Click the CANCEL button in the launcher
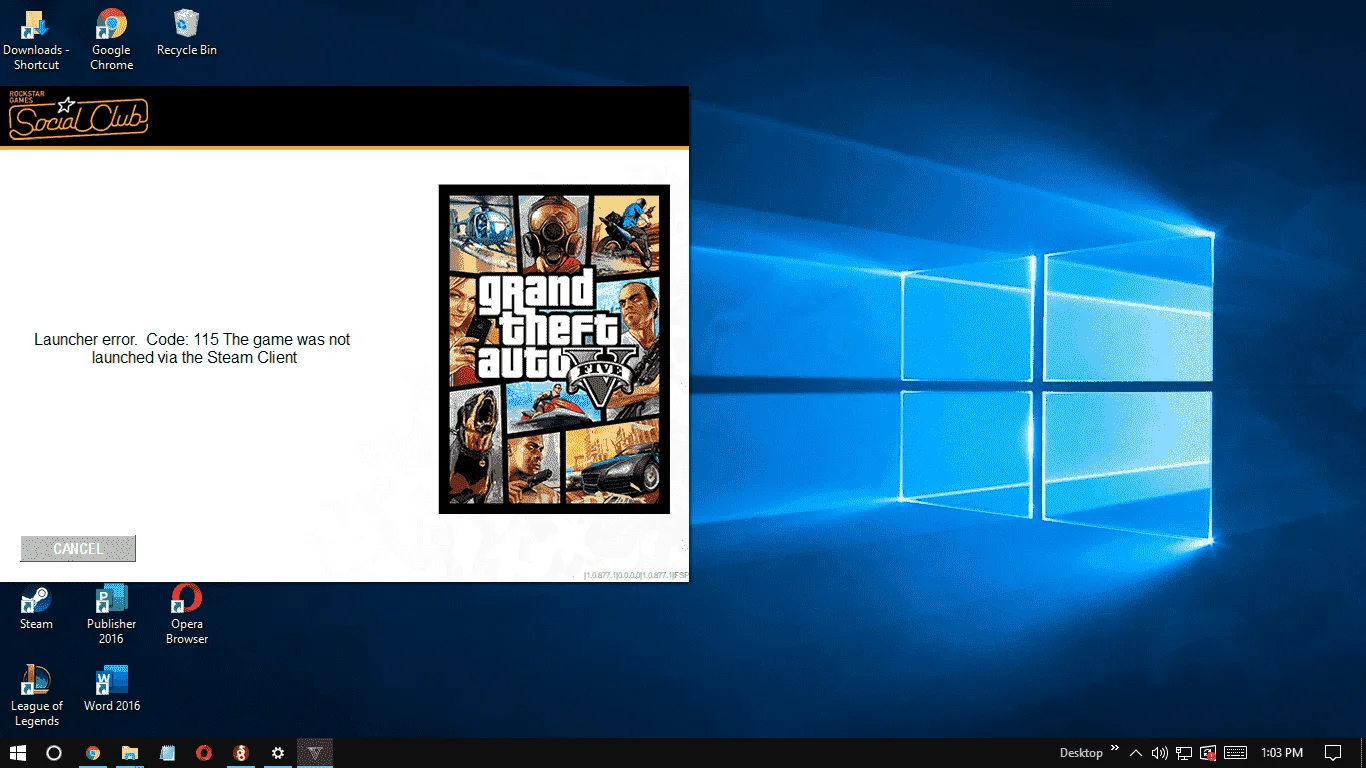 coord(78,548)
